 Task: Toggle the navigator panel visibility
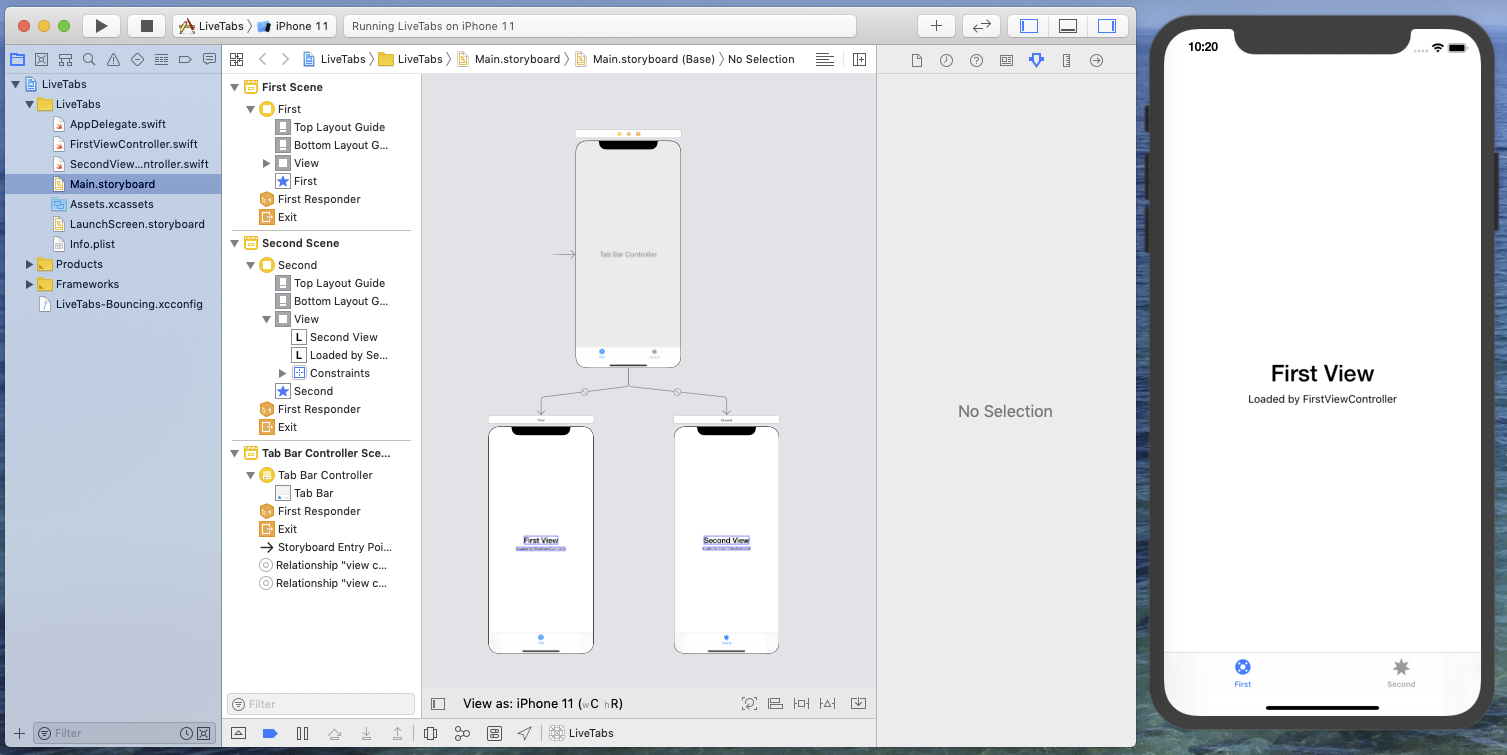click(1028, 26)
